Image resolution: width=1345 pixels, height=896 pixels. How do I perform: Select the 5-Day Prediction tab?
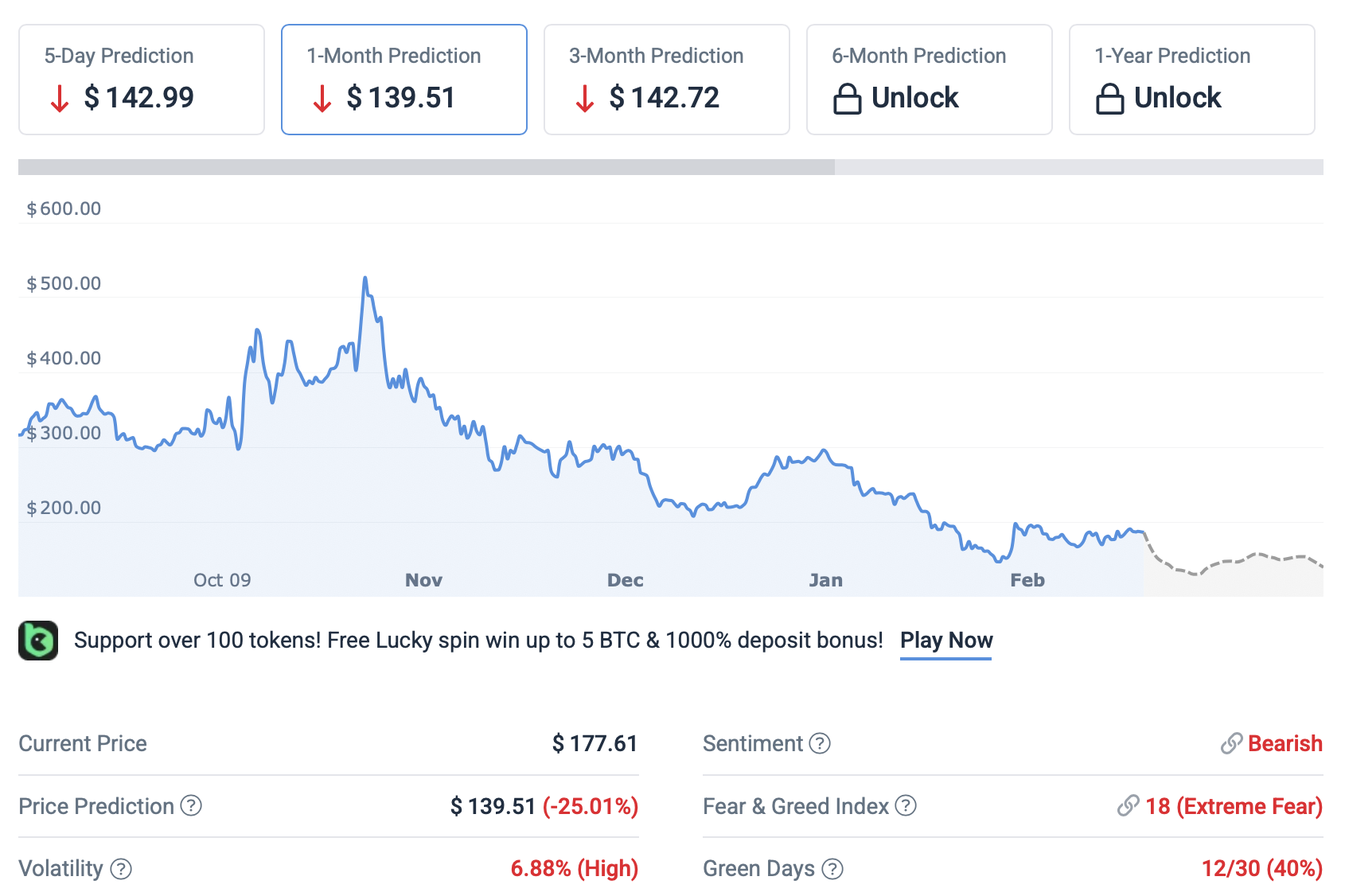tap(142, 80)
